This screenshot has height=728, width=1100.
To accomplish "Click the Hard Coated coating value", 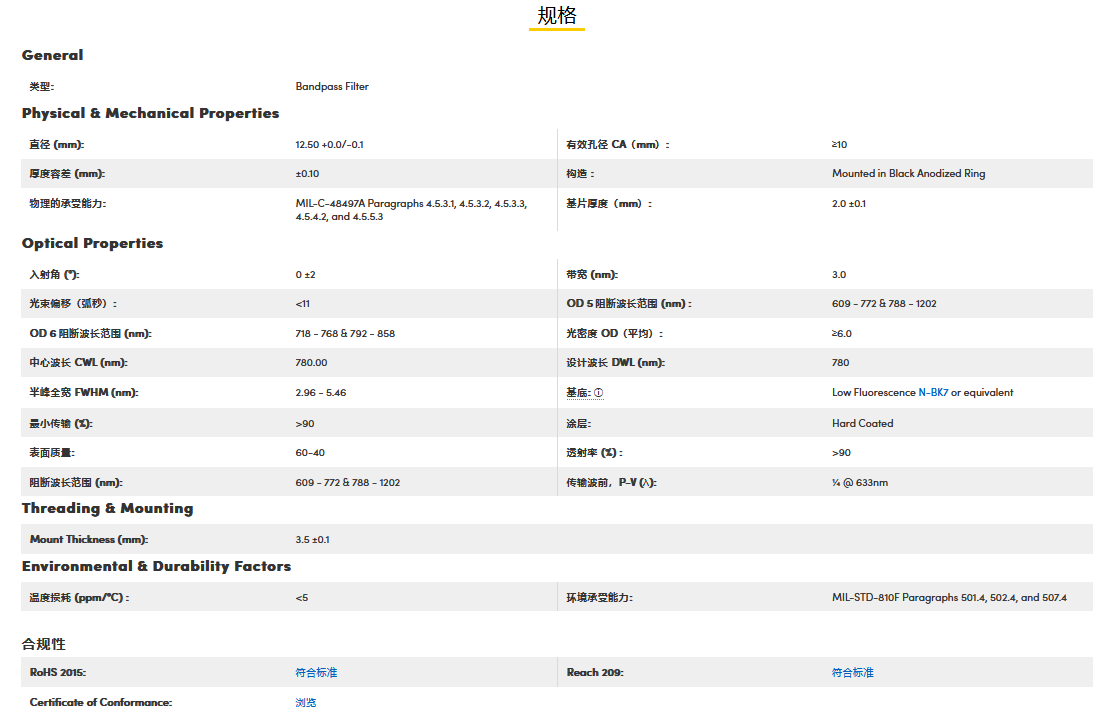I will pos(862,423).
